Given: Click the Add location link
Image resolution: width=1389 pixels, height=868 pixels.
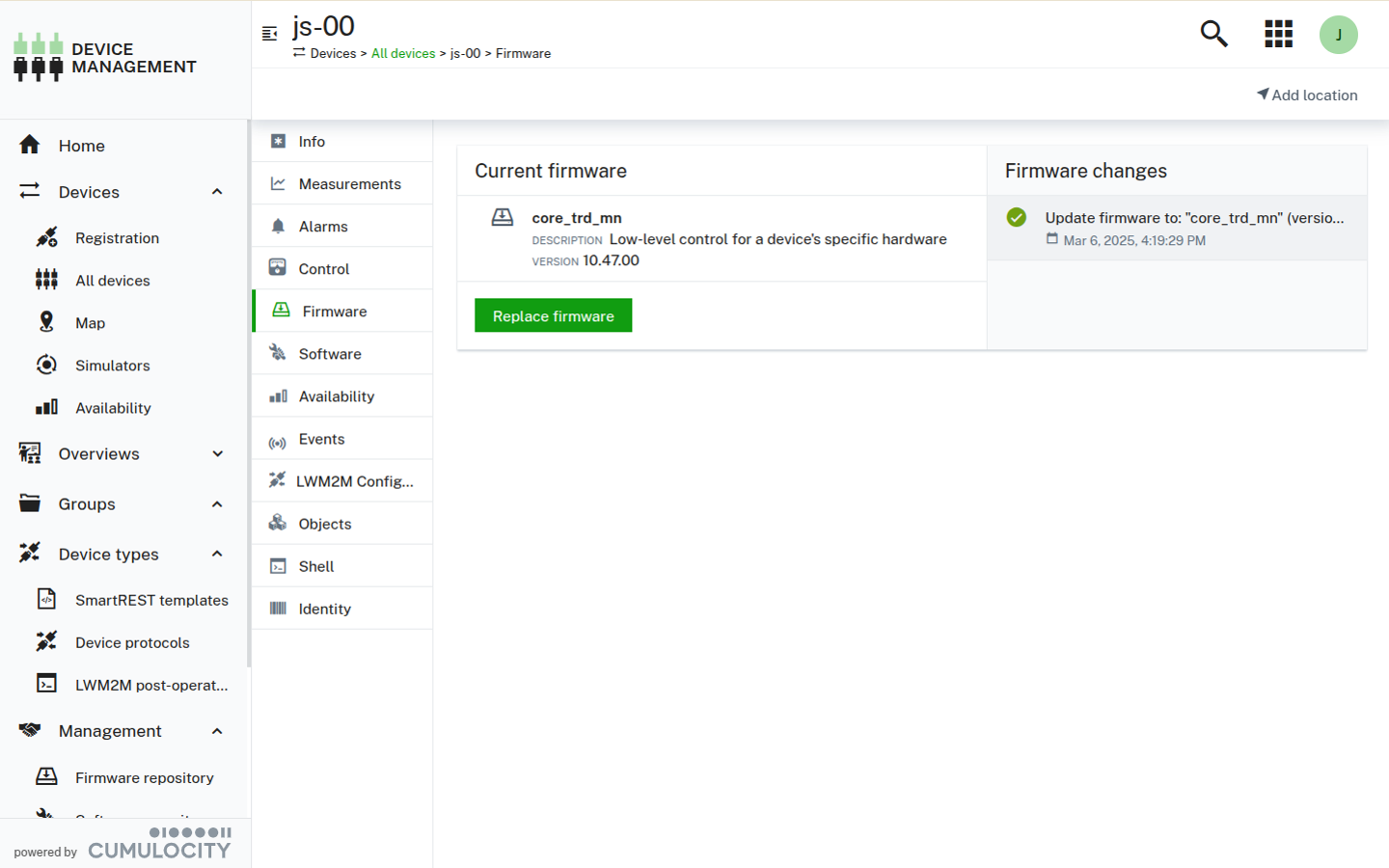Looking at the screenshot, I should (1307, 95).
